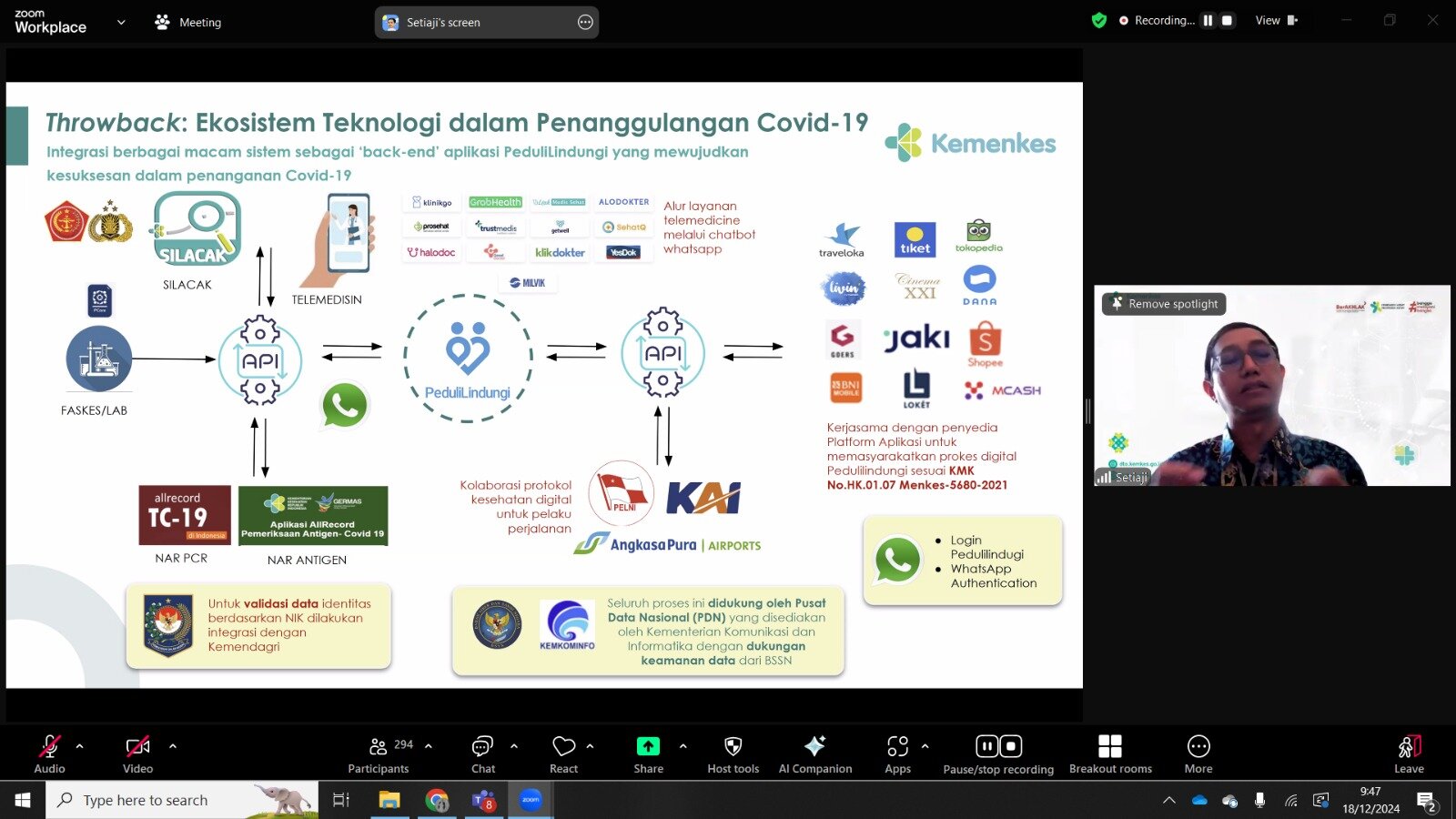Expand share options arrow next to Share
Image resolution: width=1456 pixels, height=819 pixels.
pos(682,746)
